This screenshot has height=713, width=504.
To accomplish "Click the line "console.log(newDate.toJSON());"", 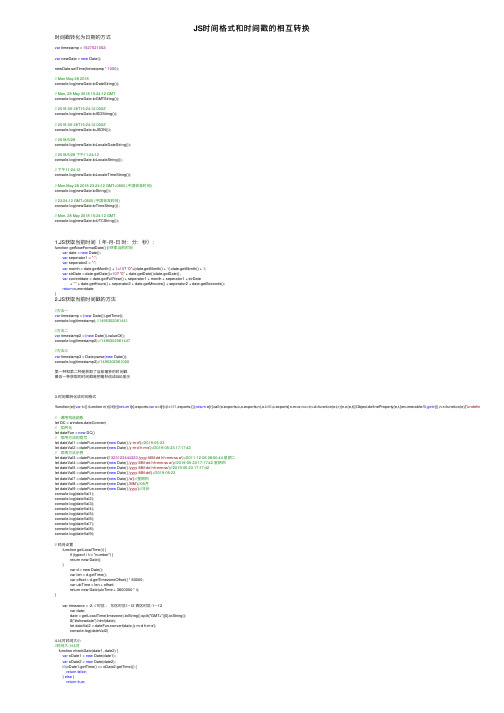I will (x=83, y=130).
